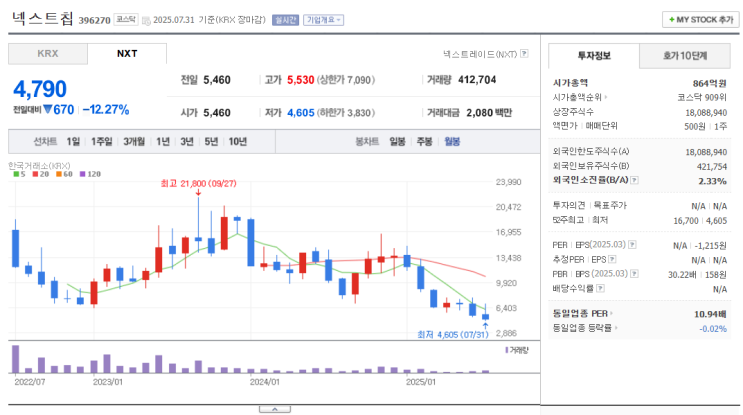Click the help icon beside 배당수익률

(x=600, y=288)
